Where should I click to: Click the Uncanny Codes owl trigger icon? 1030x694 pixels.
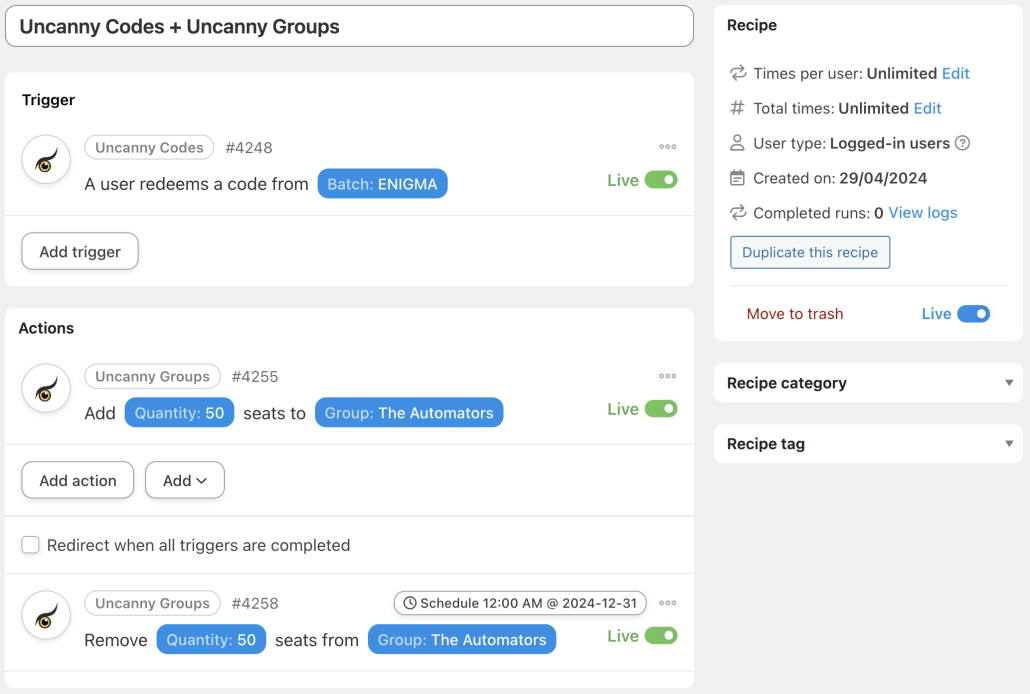(45, 159)
